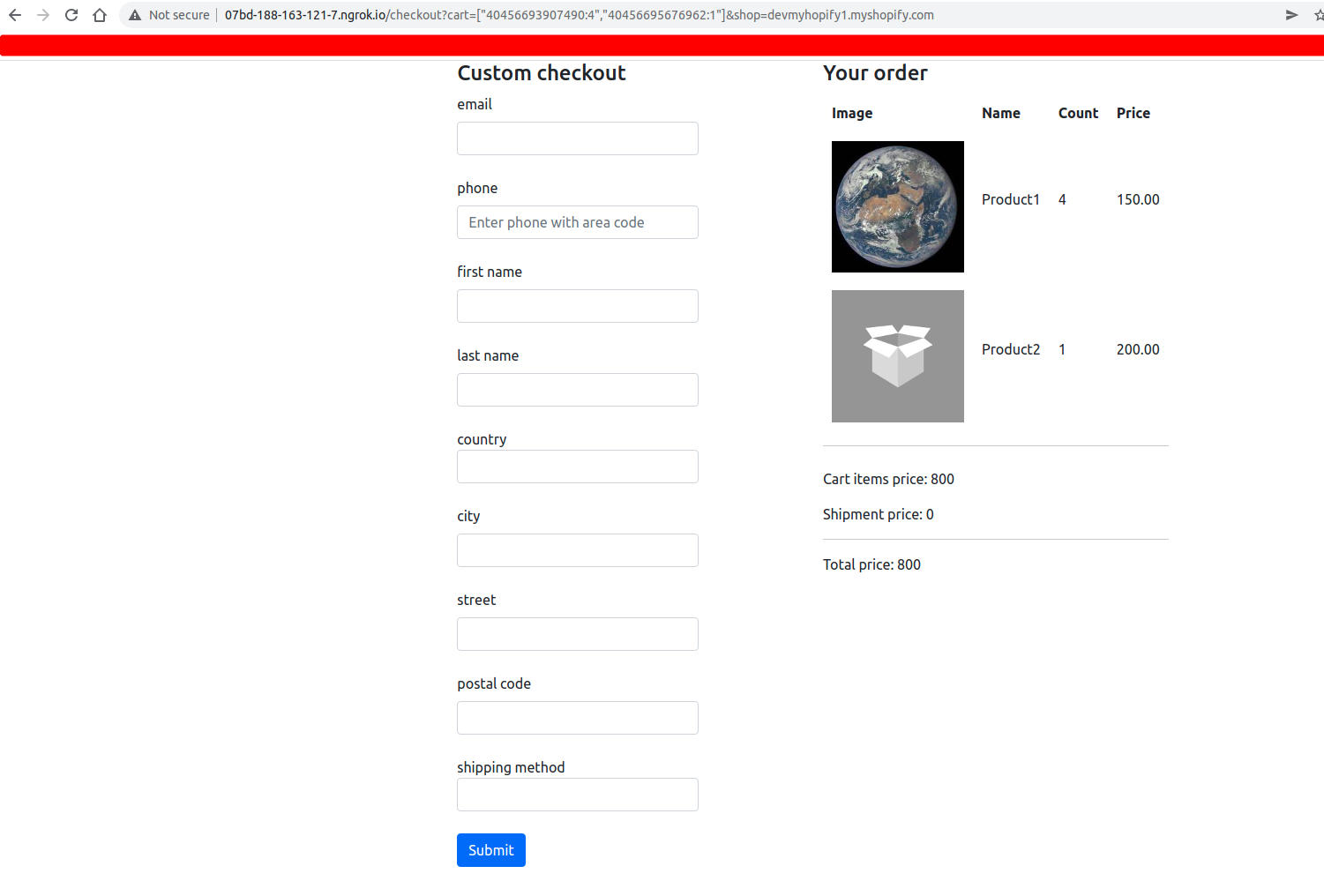Submit the custom checkout form
This screenshot has height=896, width=1324.
click(x=491, y=850)
